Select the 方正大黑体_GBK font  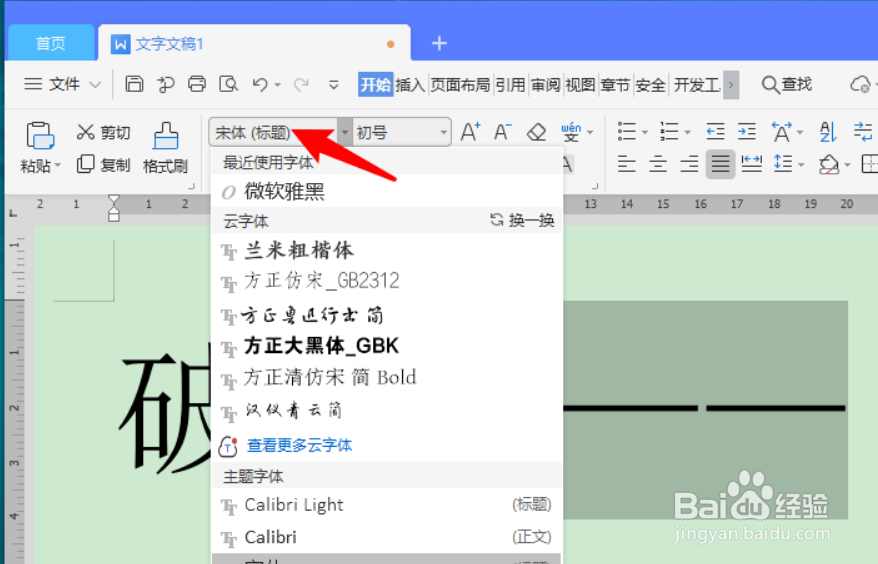pyautogui.click(x=386, y=346)
